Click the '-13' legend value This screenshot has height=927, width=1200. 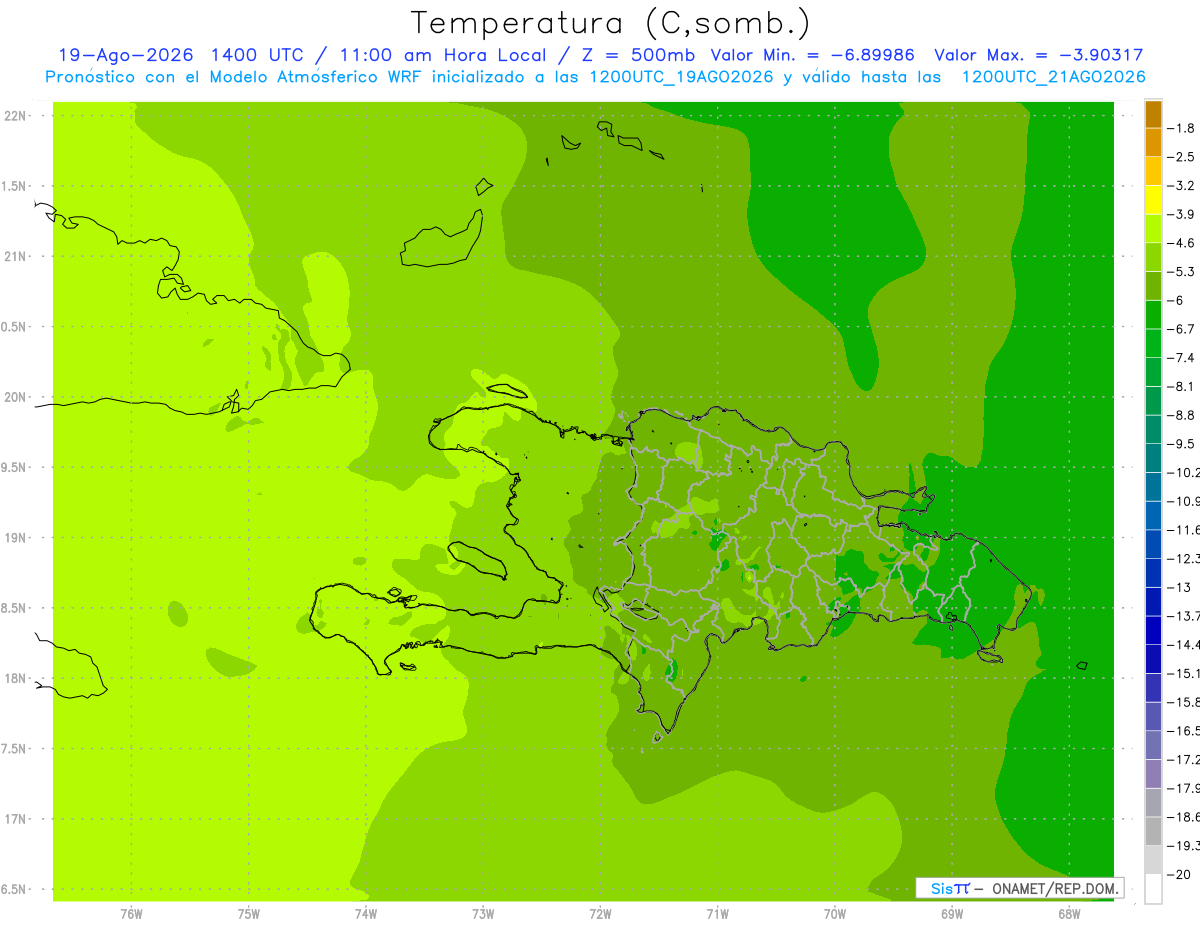pyautogui.click(x=1180, y=587)
